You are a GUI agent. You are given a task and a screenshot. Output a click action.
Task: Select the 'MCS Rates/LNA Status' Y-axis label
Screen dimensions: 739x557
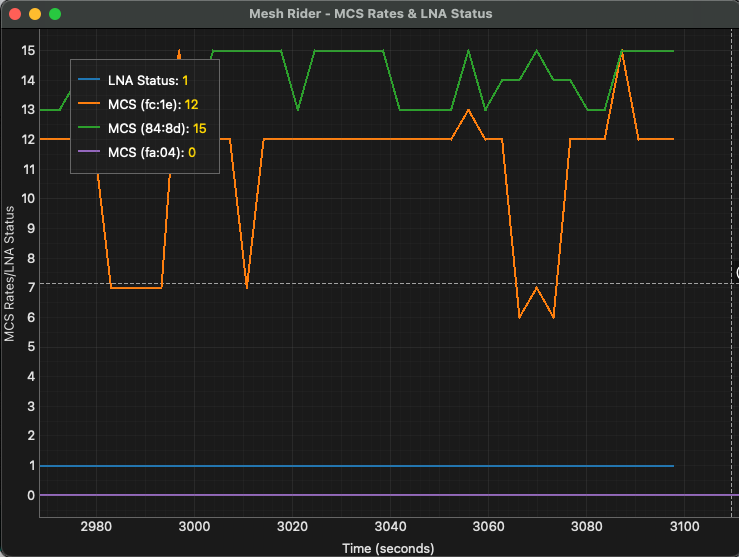click(10, 274)
